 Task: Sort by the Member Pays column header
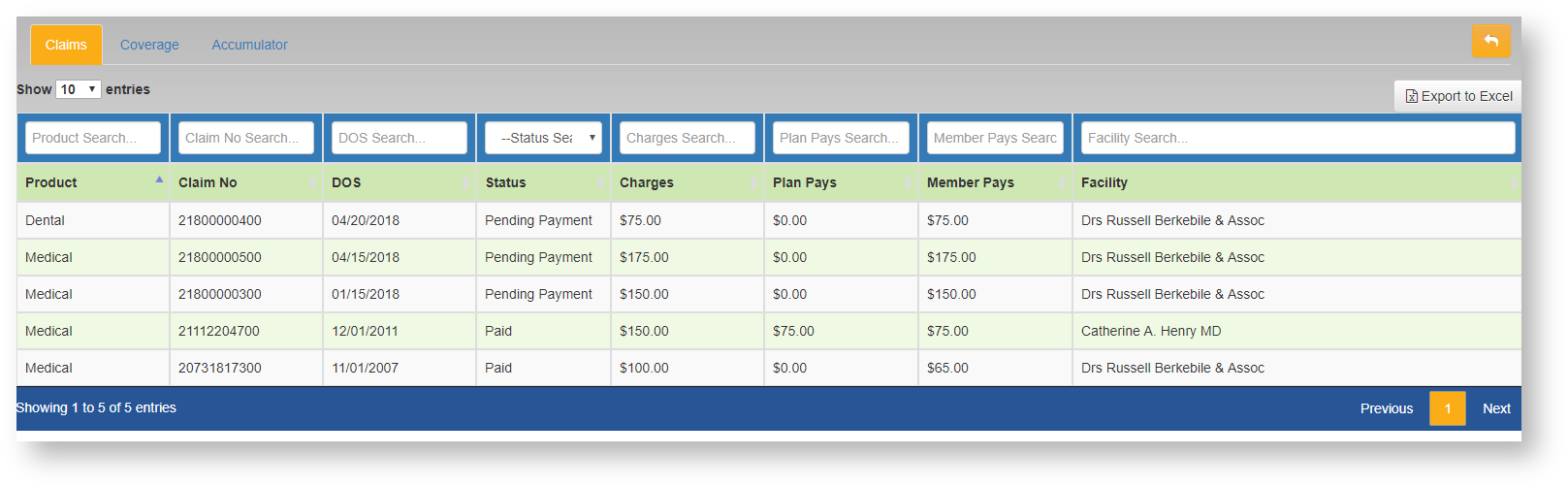[x=995, y=182]
